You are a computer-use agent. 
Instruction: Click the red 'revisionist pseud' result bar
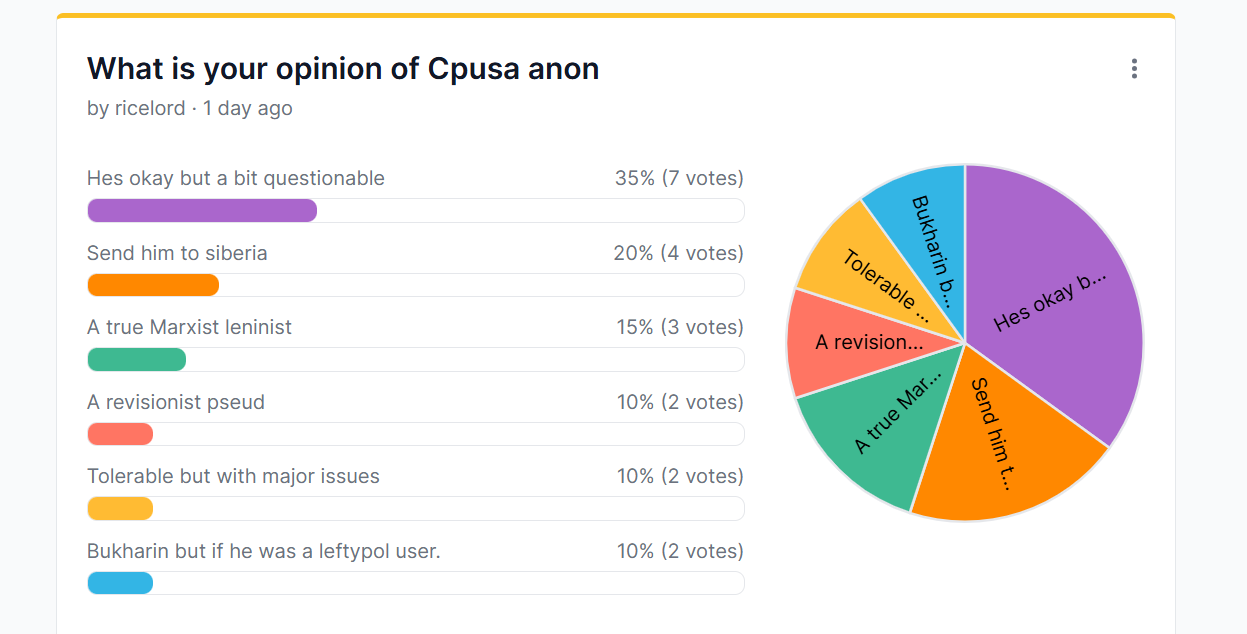pyautogui.click(x=120, y=434)
